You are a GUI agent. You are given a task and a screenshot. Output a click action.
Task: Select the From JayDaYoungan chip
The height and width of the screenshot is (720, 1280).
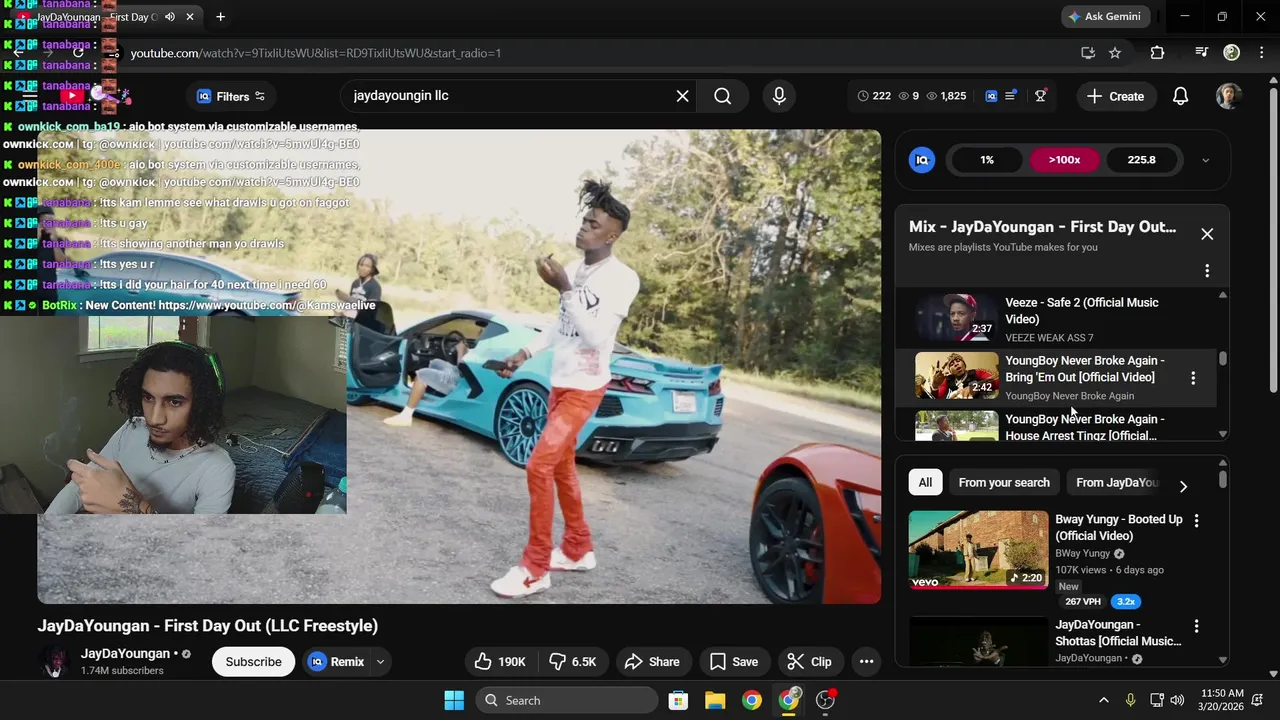(1117, 483)
